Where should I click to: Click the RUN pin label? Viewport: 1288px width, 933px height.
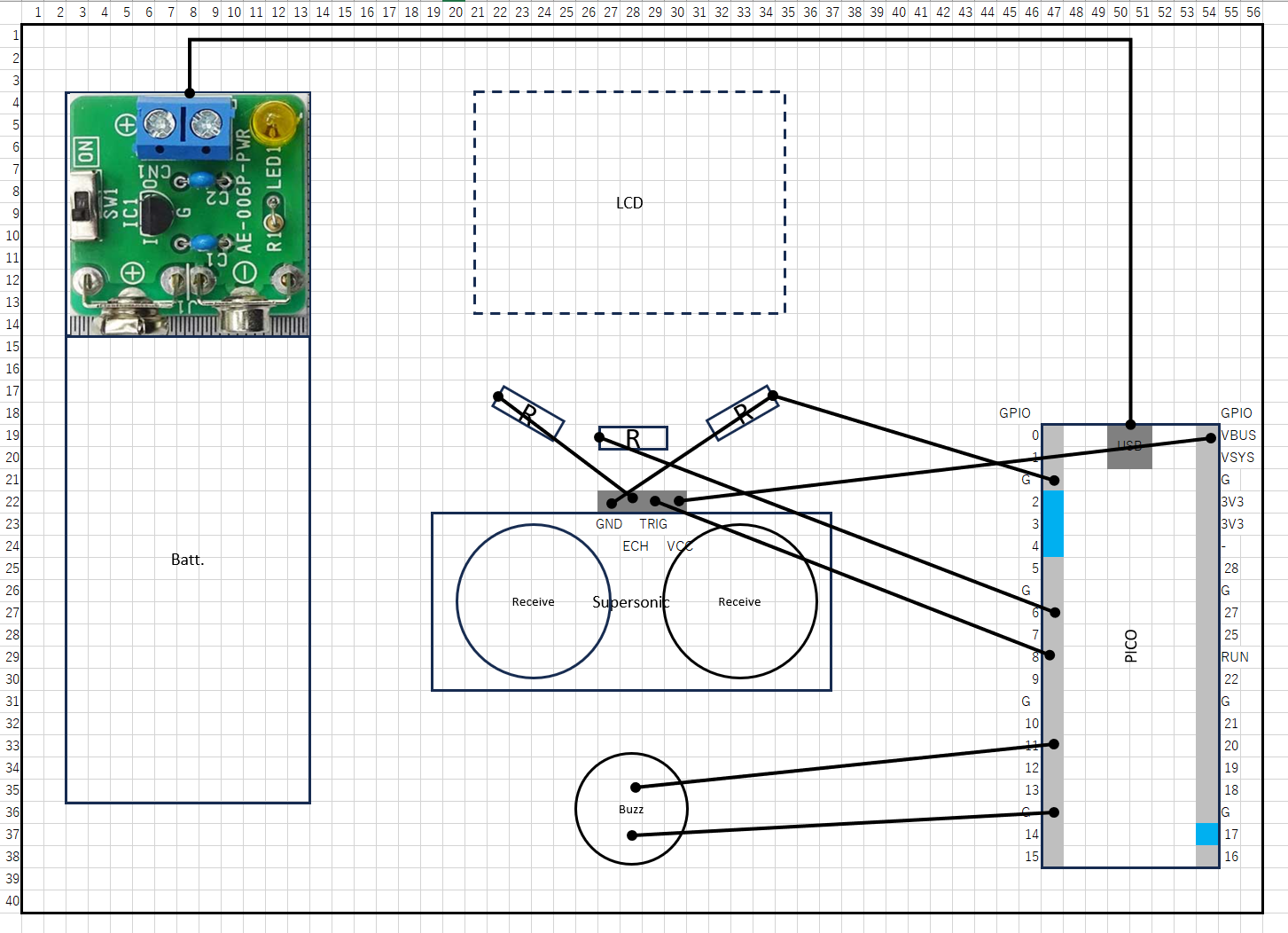[x=1235, y=657]
